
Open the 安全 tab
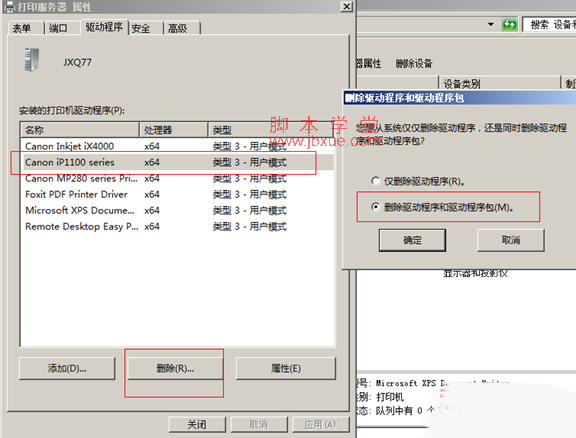141,28
